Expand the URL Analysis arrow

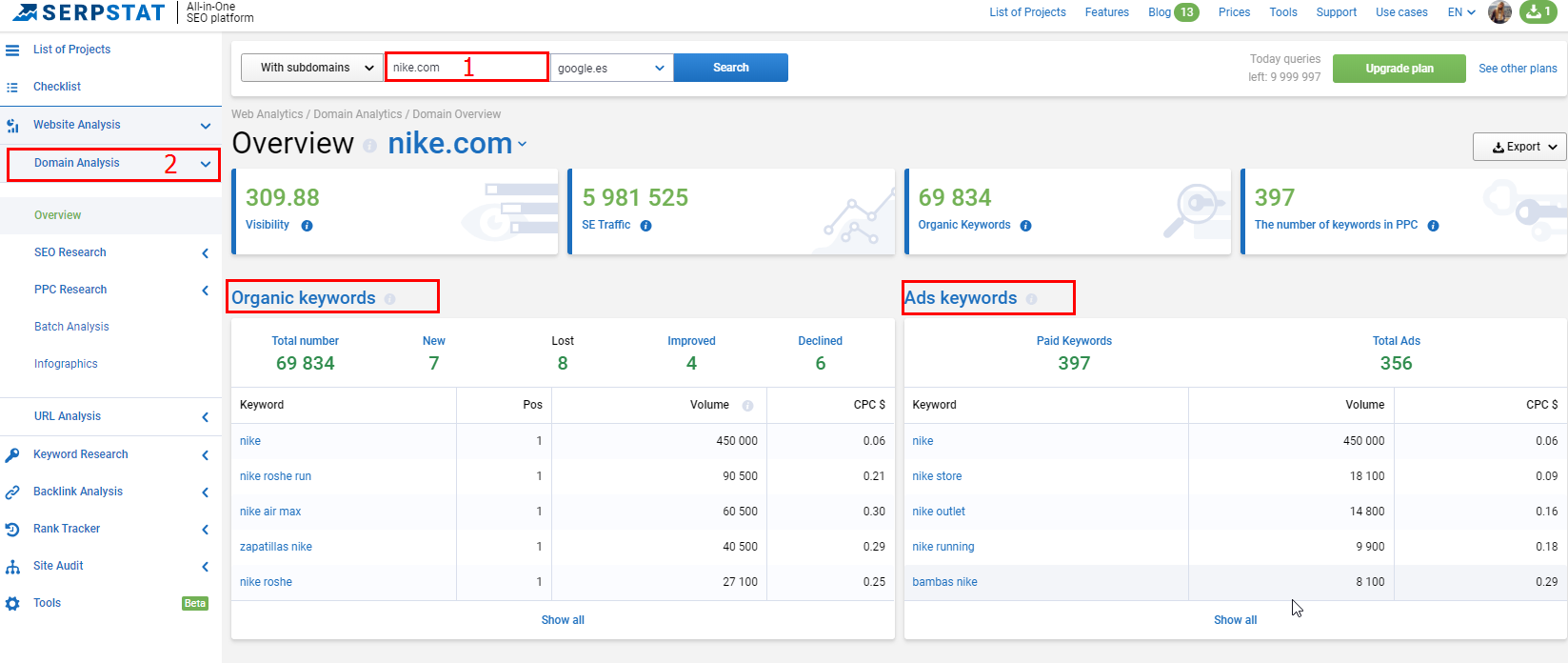(205, 417)
